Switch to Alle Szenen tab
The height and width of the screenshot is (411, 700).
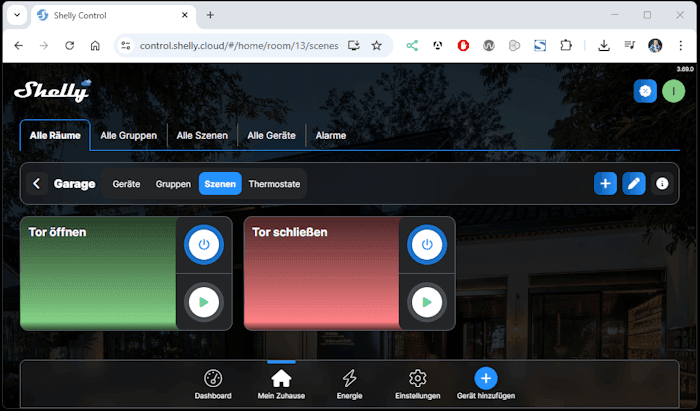pos(202,135)
